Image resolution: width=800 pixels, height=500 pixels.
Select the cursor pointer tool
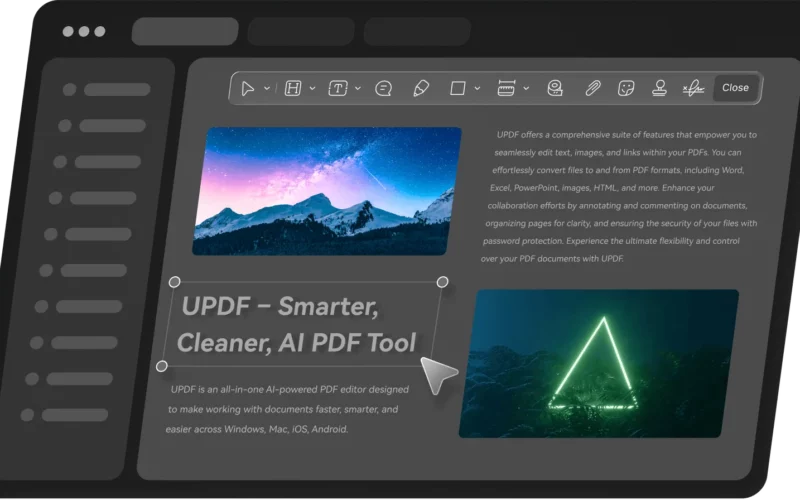pos(248,88)
